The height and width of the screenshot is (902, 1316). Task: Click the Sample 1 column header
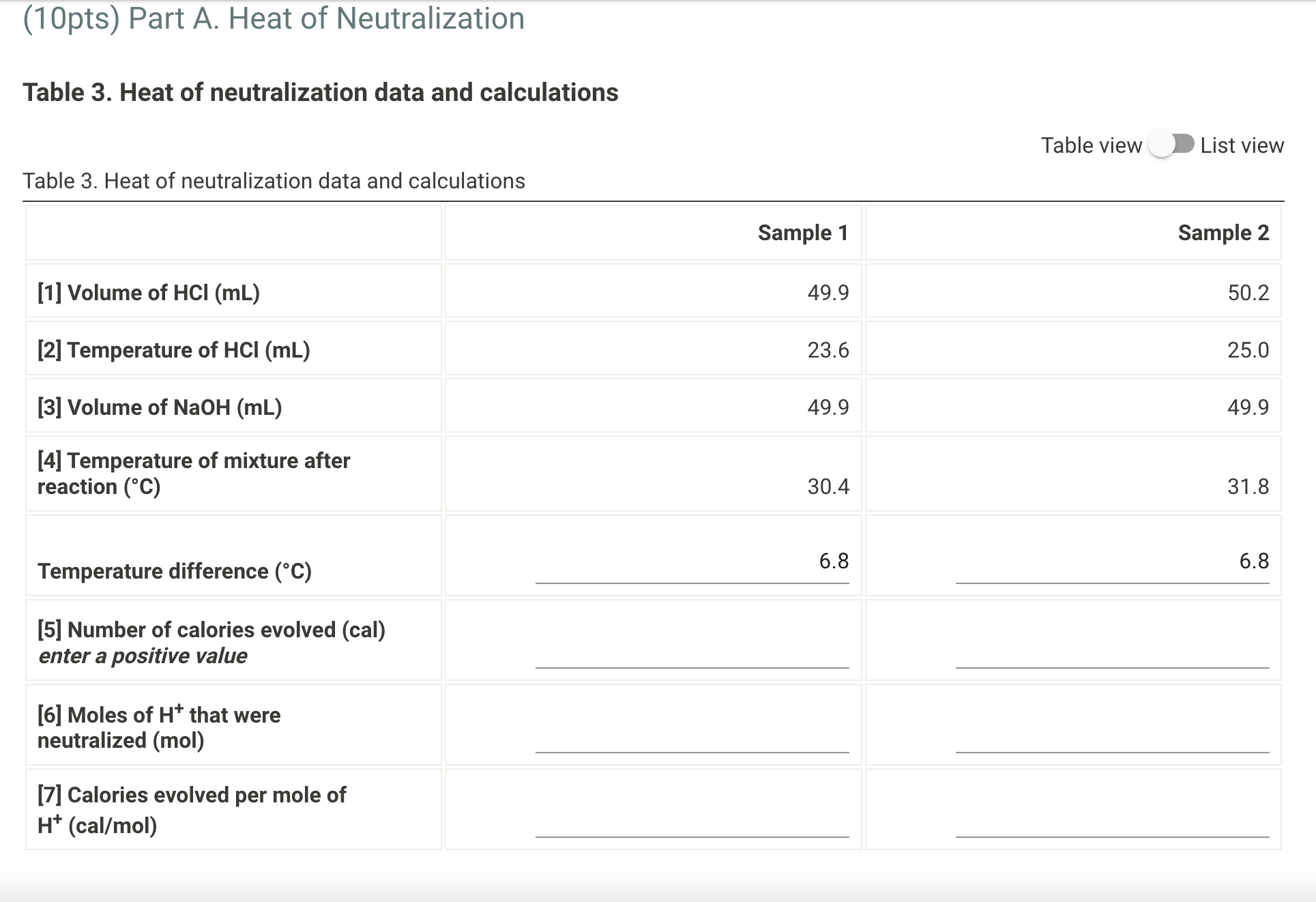(802, 233)
